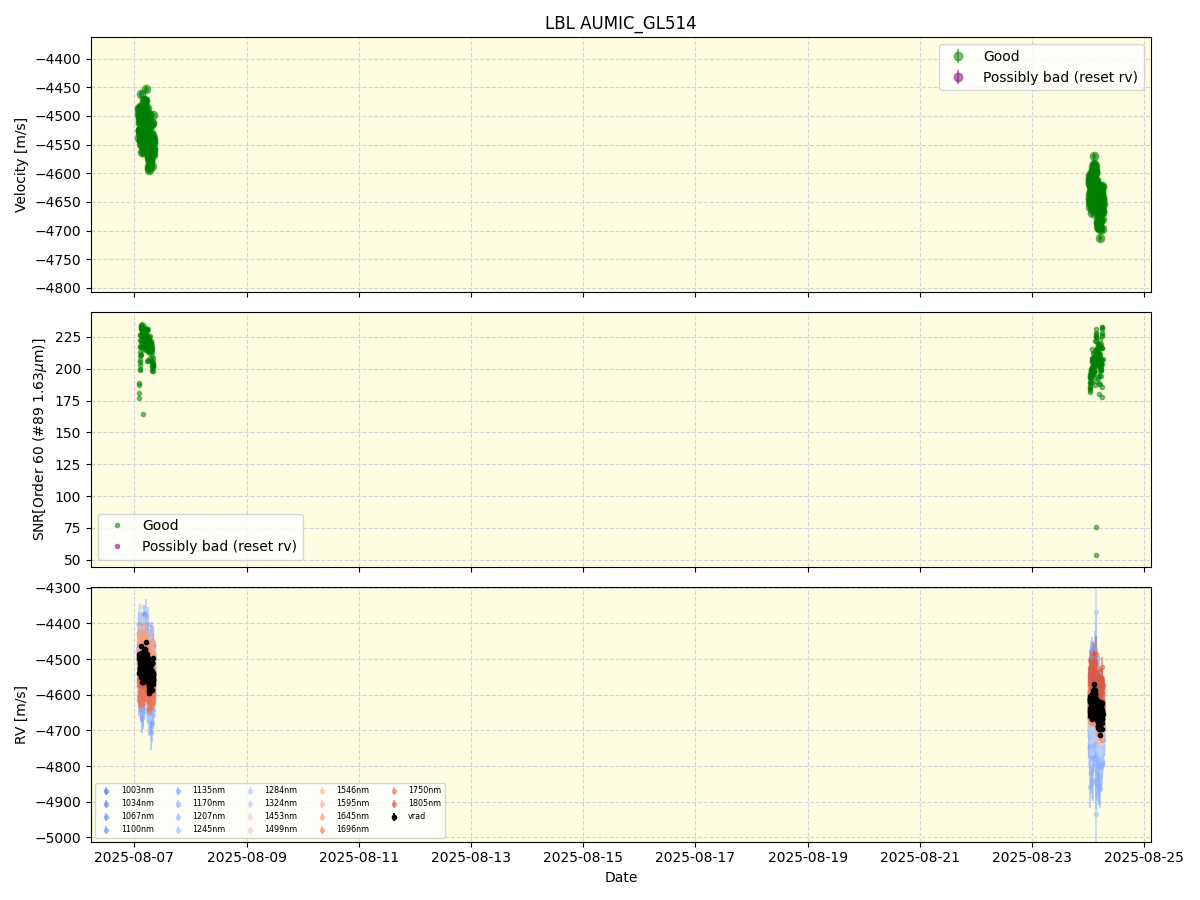The height and width of the screenshot is (900, 1200).
Task: Click the 2025-08-15 date tick label
Action: click(x=584, y=857)
